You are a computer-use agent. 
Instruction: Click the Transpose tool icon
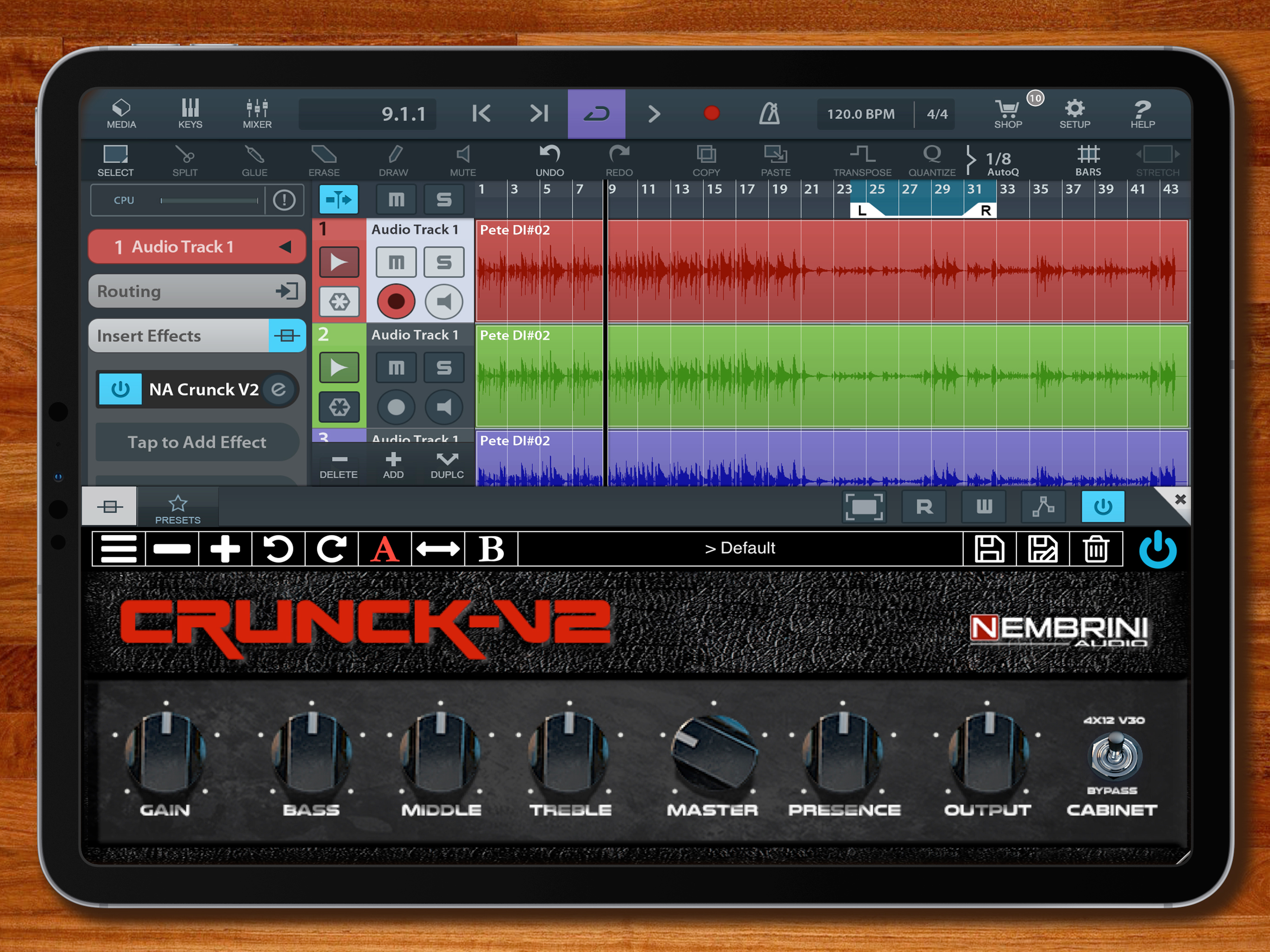862,160
